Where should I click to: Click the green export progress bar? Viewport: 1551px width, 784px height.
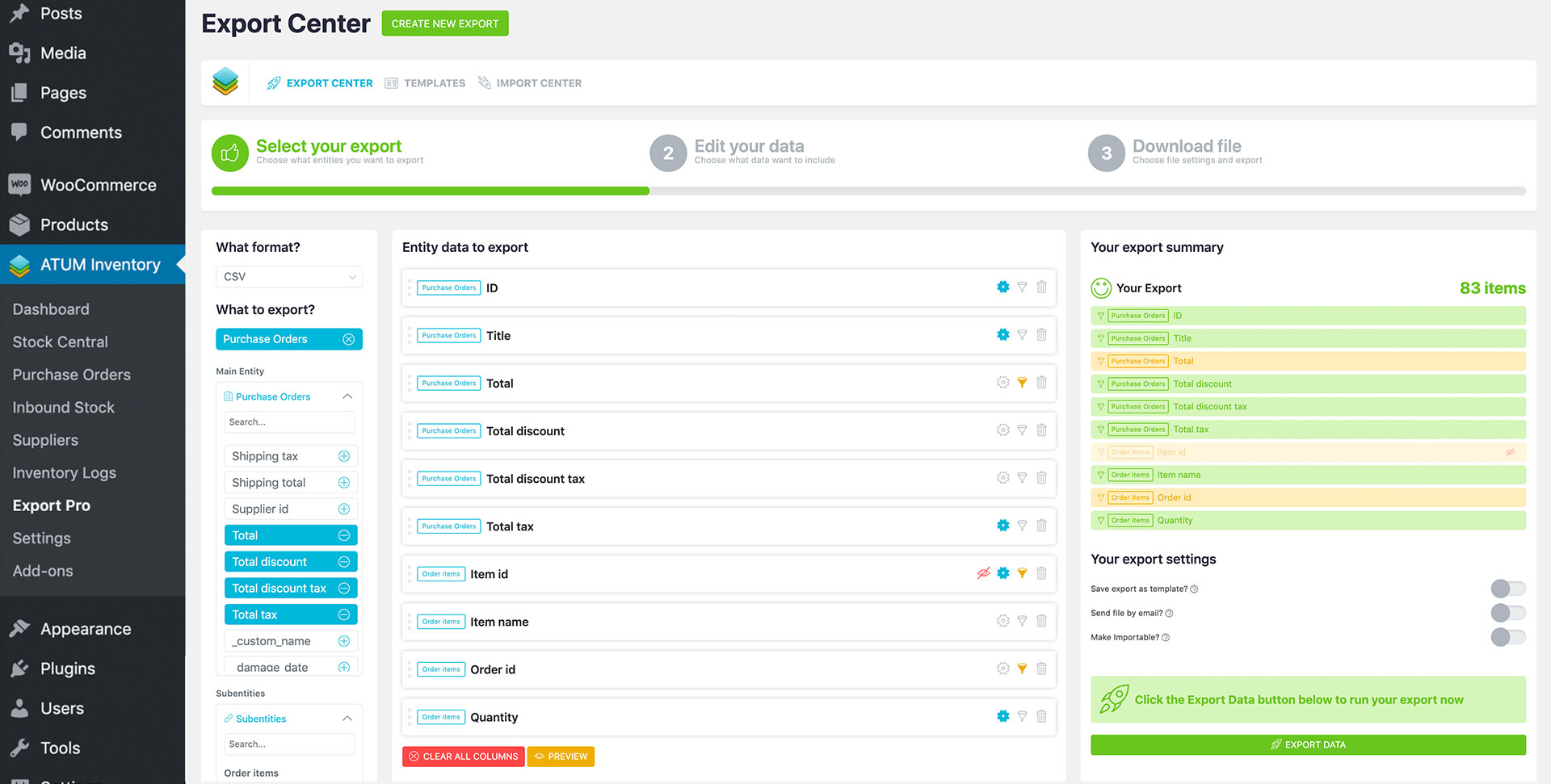coord(430,191)
